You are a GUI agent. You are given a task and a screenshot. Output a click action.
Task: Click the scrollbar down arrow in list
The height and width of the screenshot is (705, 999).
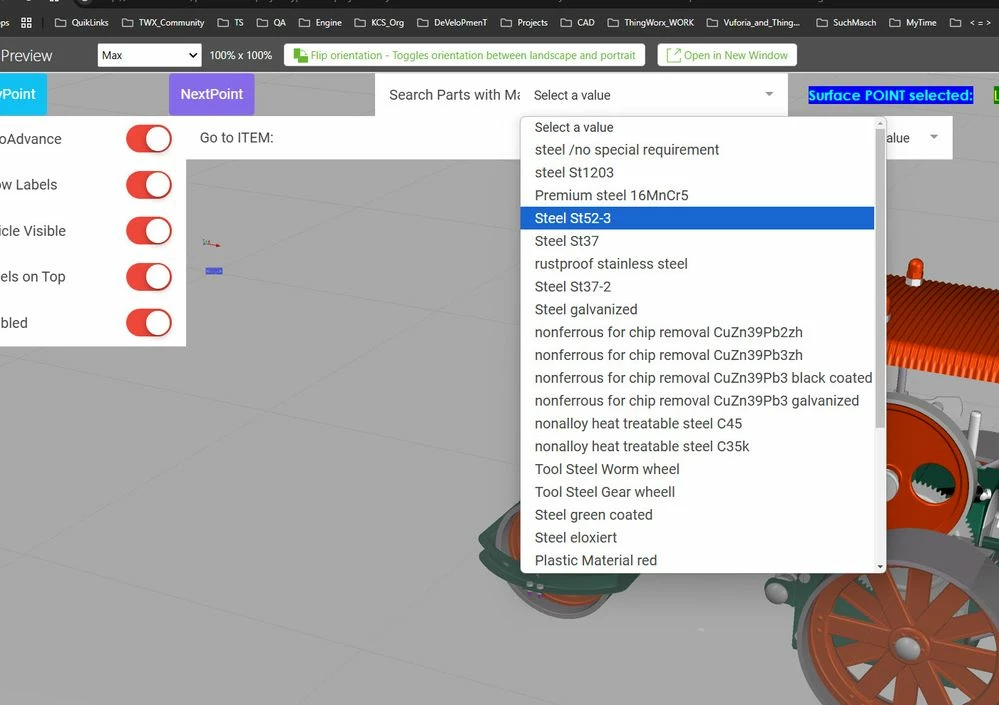coord(880,567)
